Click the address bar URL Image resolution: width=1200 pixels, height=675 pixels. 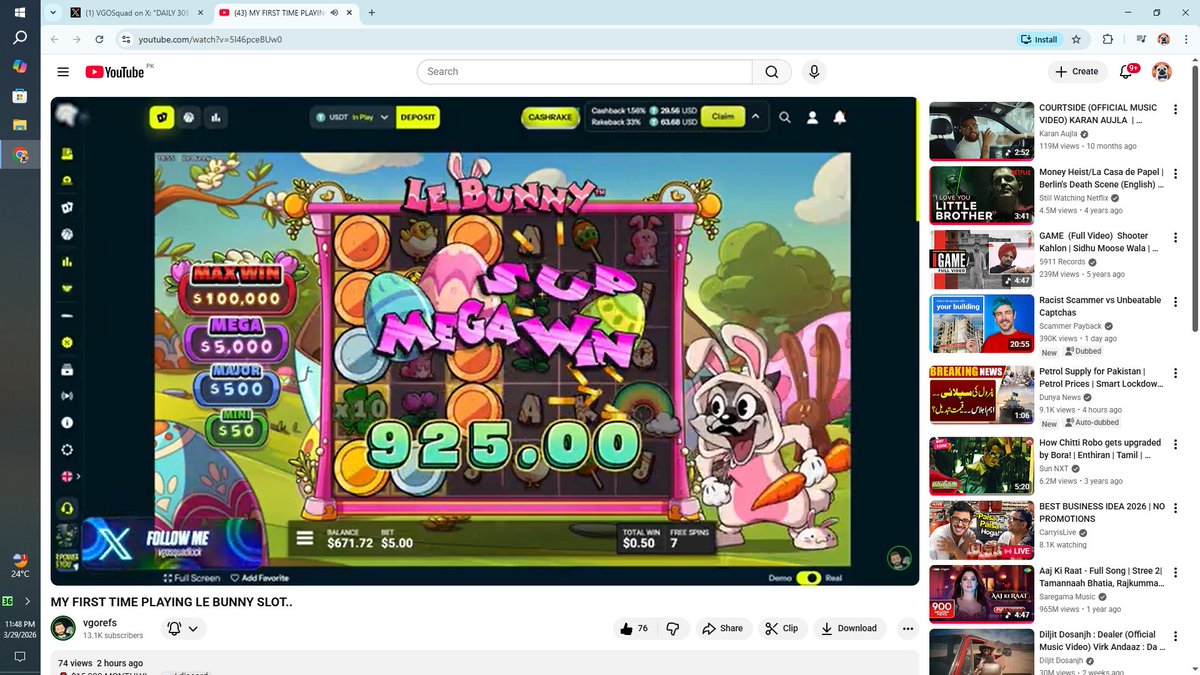210,39
